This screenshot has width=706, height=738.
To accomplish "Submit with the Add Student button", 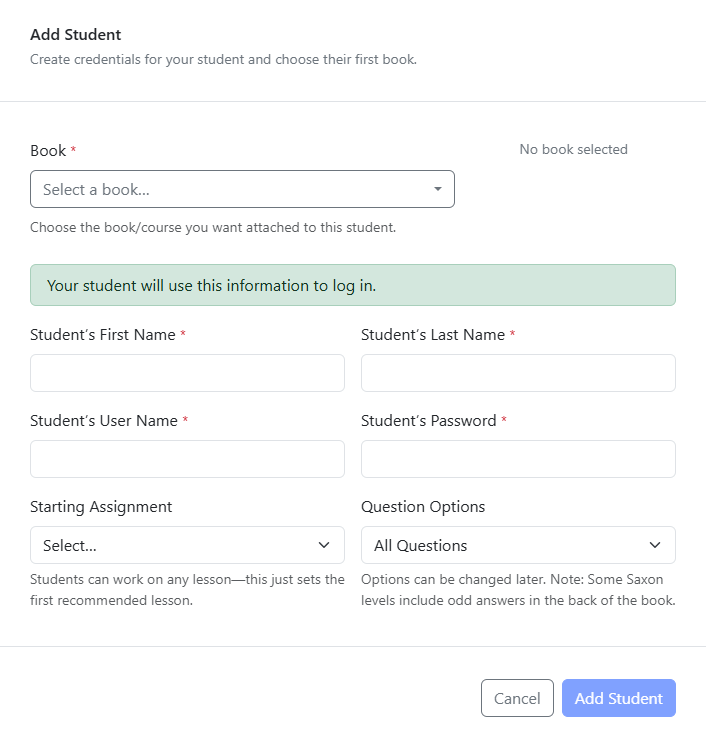I will [x=619, y=698].
